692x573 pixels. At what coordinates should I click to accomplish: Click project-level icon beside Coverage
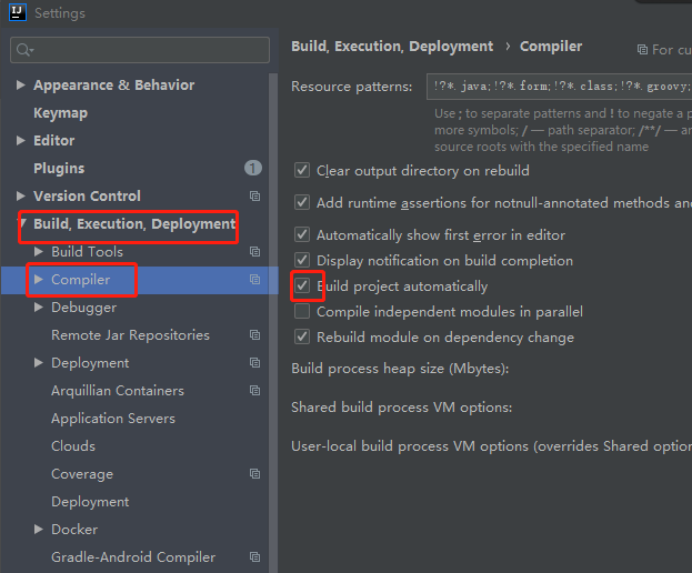click(x=255, y=474)
